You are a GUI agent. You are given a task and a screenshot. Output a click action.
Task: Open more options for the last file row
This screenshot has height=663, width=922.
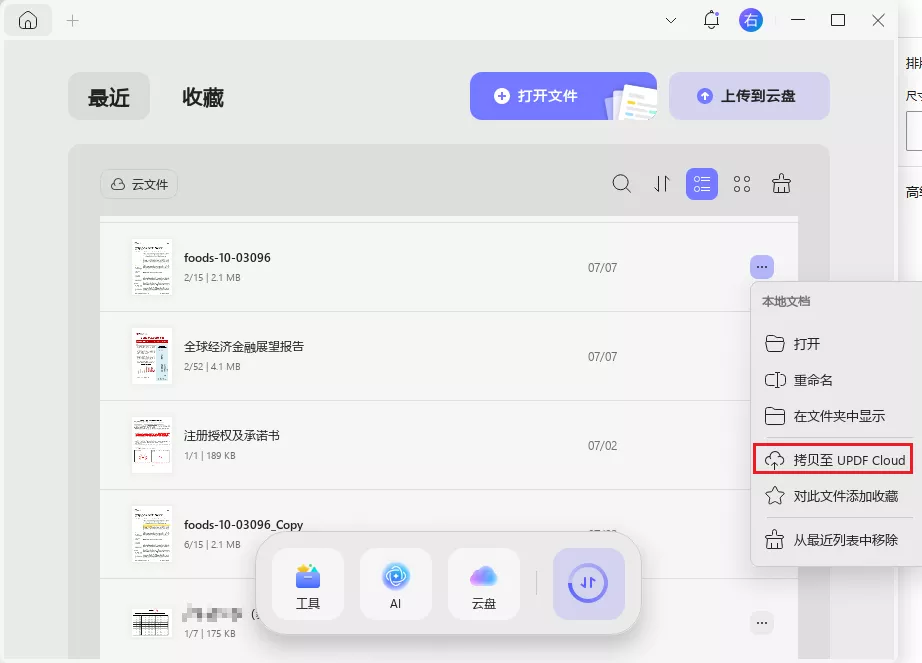click(x=762, y=622)
